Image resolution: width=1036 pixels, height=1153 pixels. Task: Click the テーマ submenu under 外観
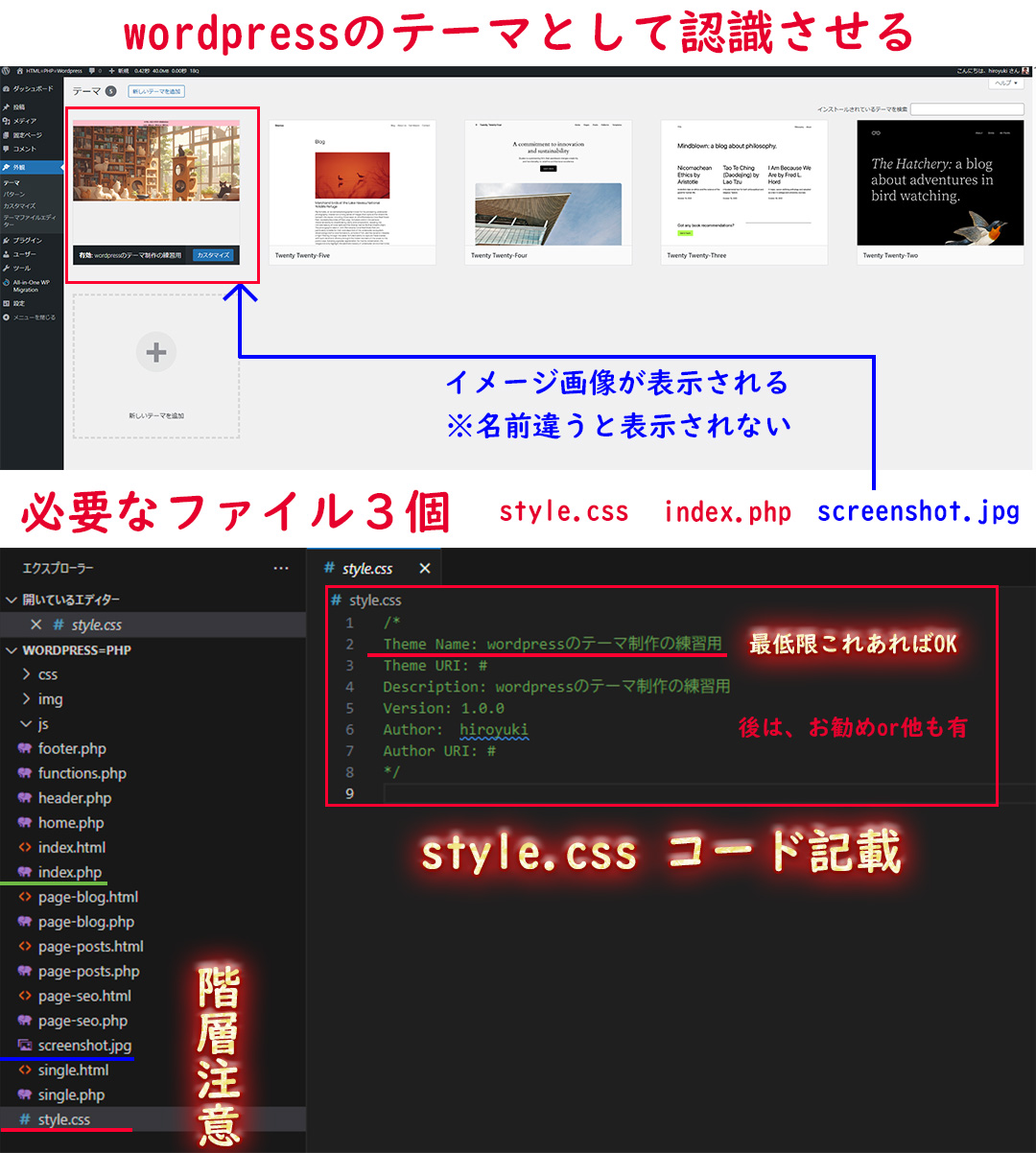tap(12, 182)
